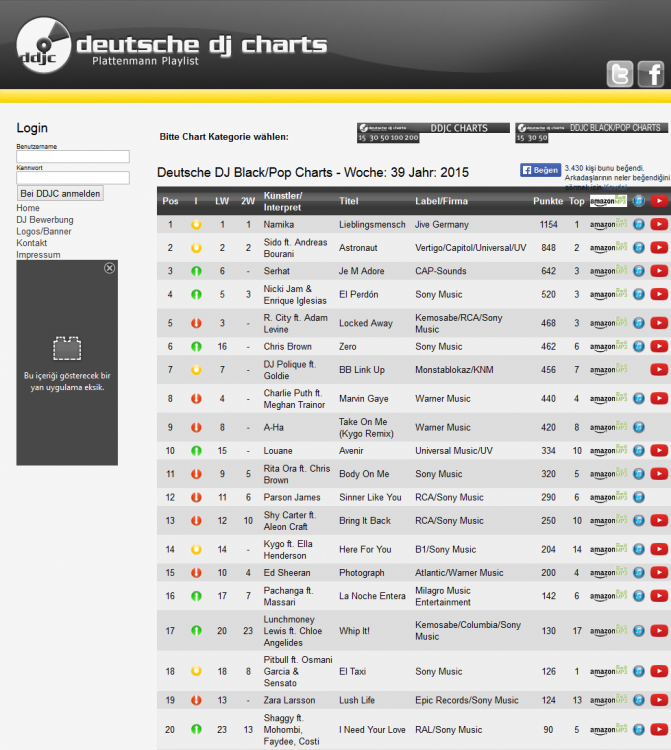Open YouTube video for Chris Brown Zero
Viewport: 671px width, 750px height.
659,346
